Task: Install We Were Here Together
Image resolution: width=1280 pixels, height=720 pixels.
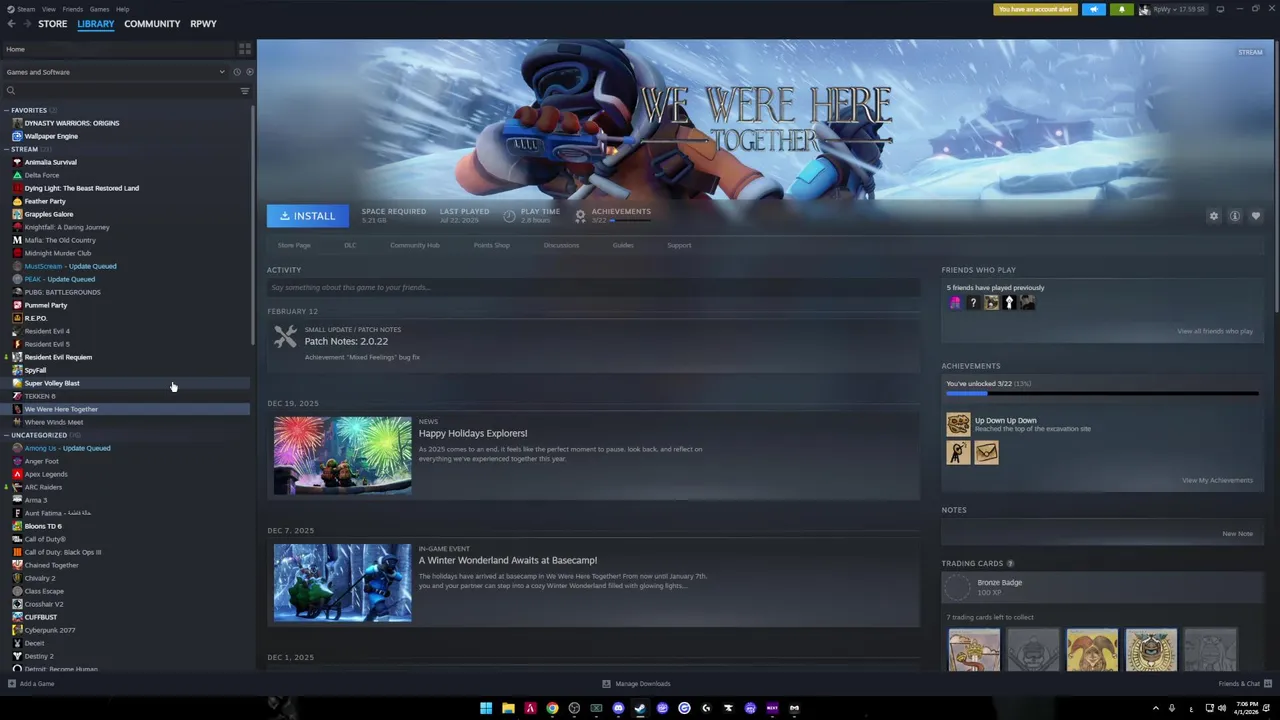Action: [308, 216]
